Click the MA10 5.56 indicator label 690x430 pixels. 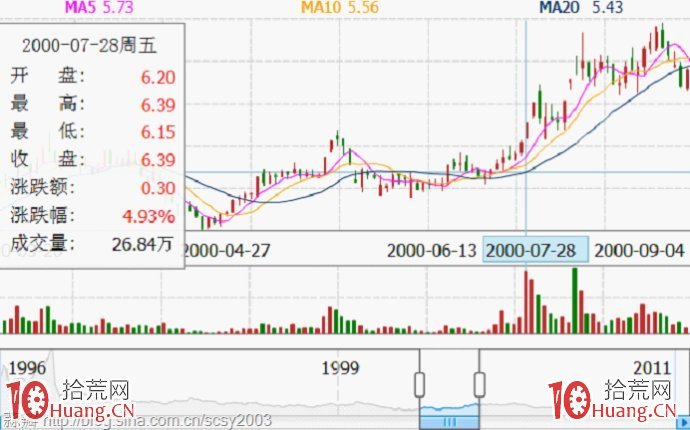click(339, 7)
